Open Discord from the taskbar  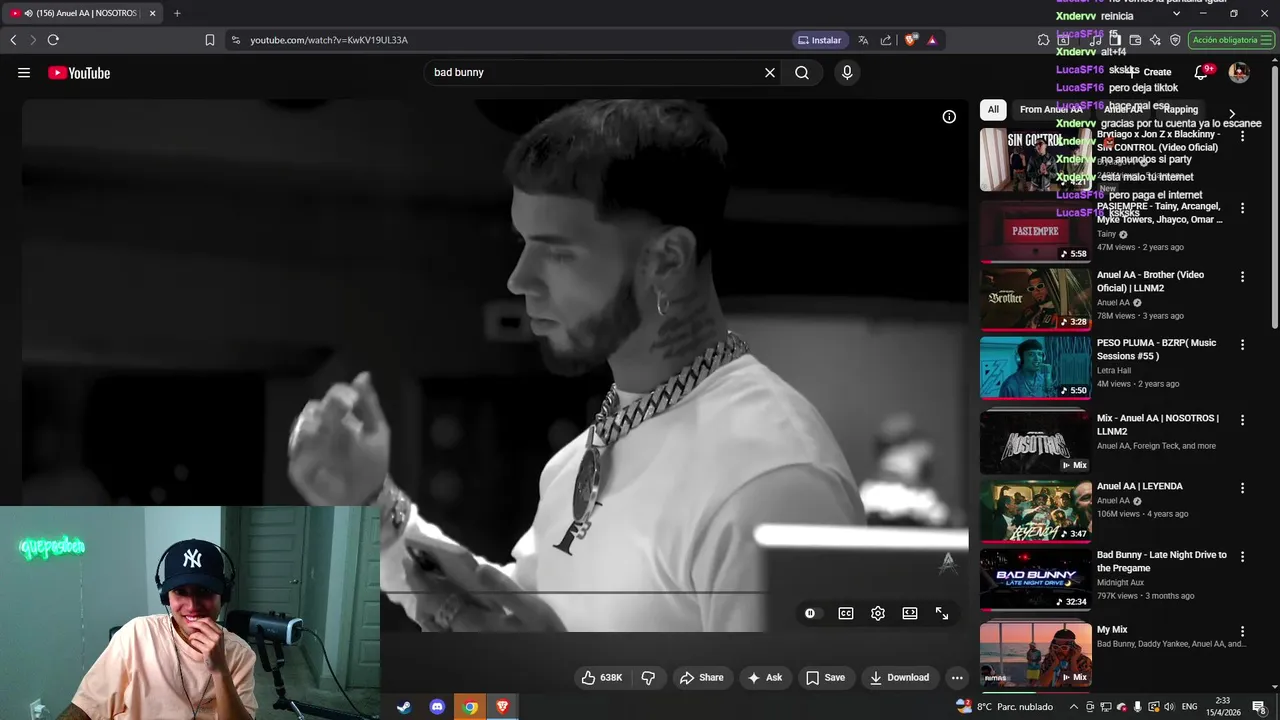coord(437,707)
